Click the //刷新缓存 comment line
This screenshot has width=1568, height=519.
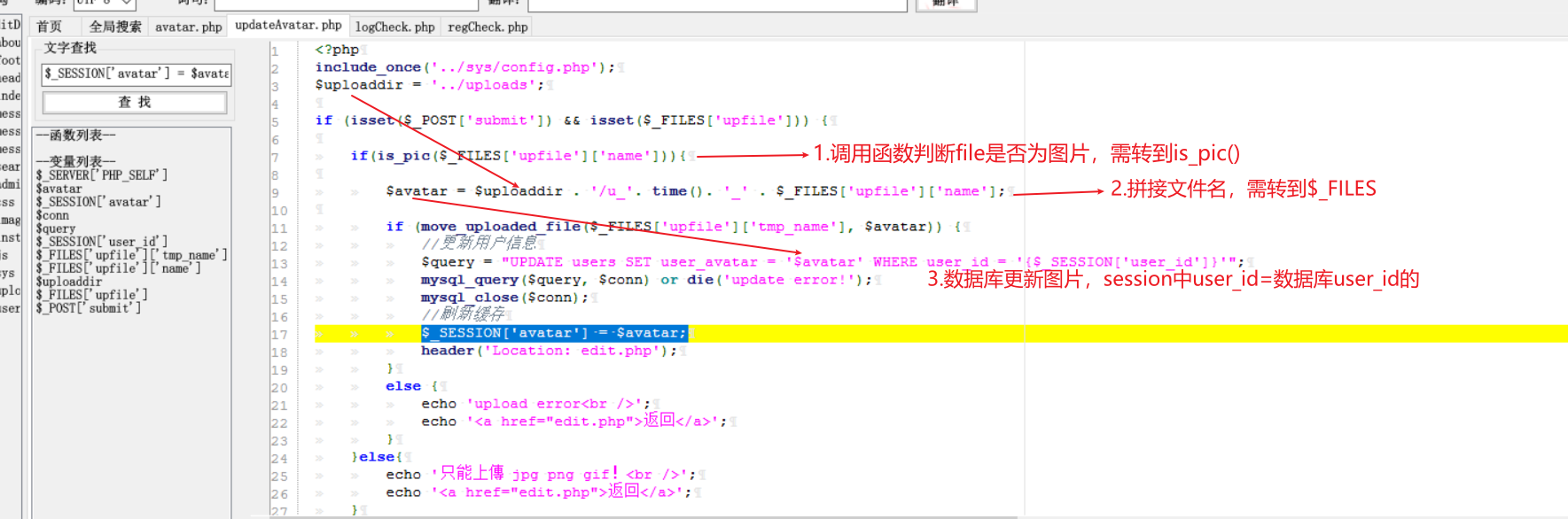pyautogui.click(x=463, y=314)
